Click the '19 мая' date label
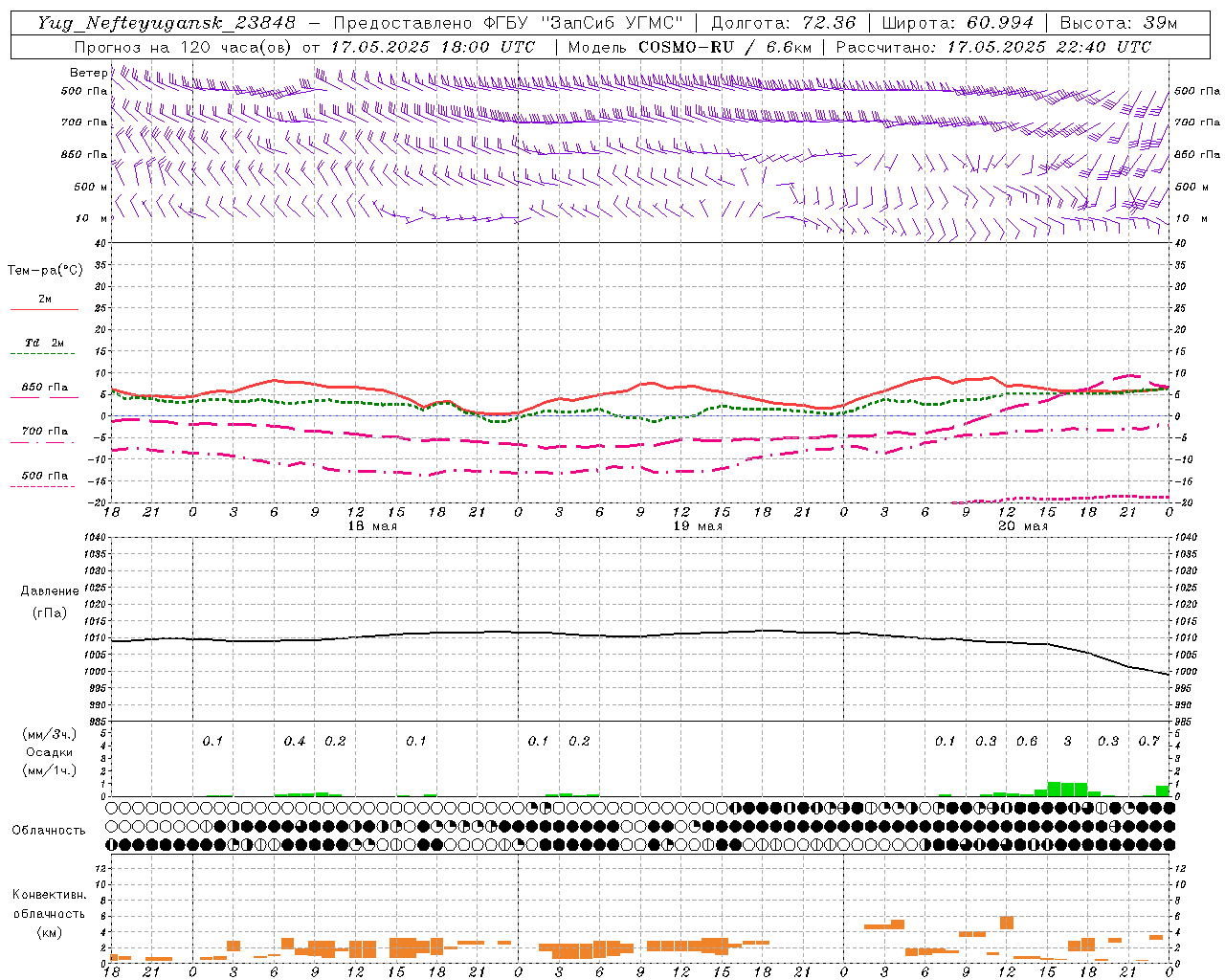Screen dimensions: 1225x980 pos(698,526)
